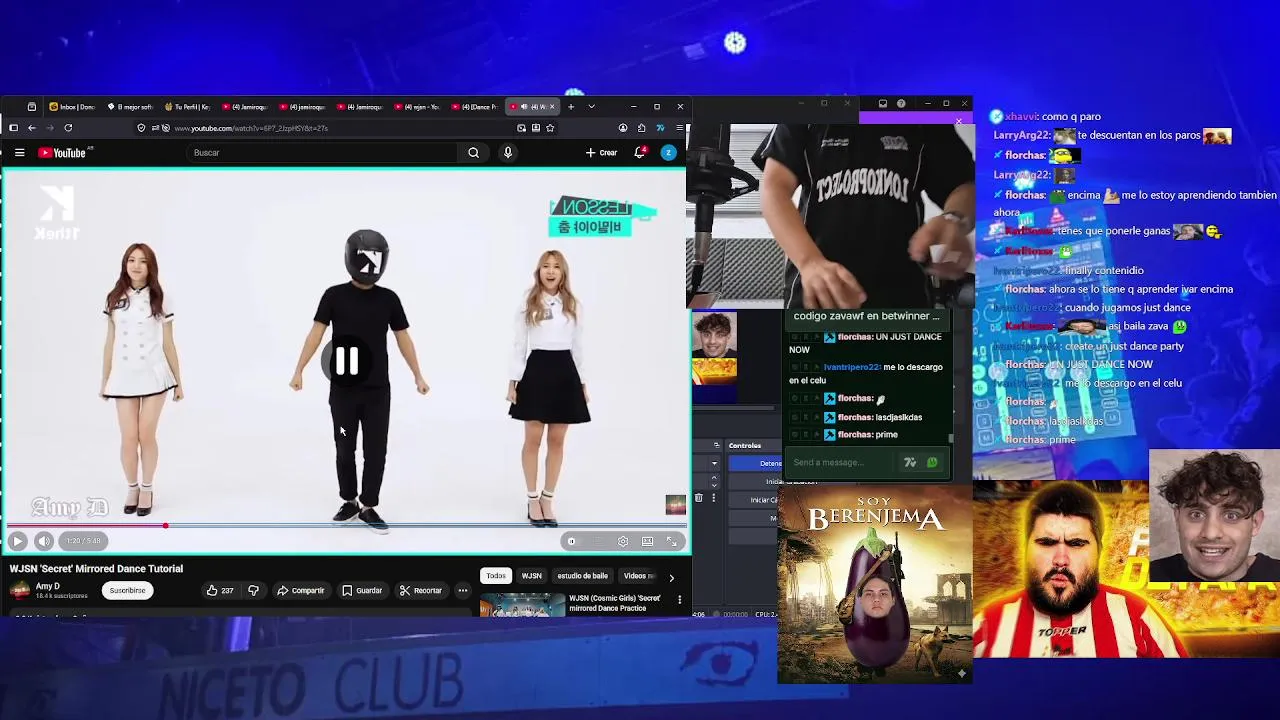Open the help question mark icon in streaming app

click(x=901, y=103)
